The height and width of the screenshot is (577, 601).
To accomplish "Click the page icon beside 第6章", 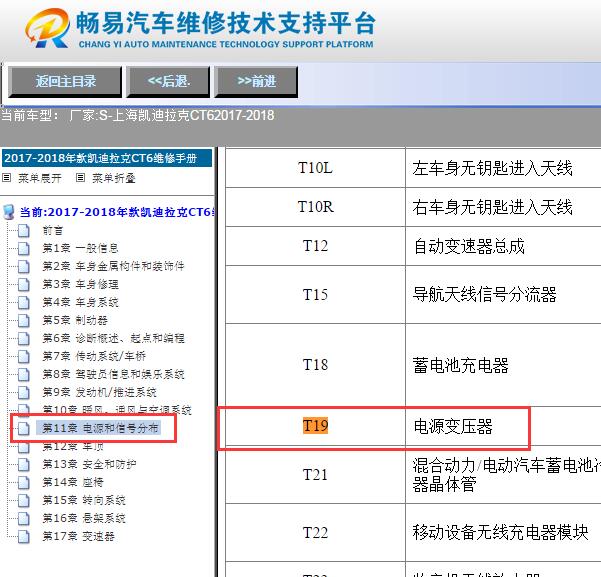I will [x=24, y=338].
